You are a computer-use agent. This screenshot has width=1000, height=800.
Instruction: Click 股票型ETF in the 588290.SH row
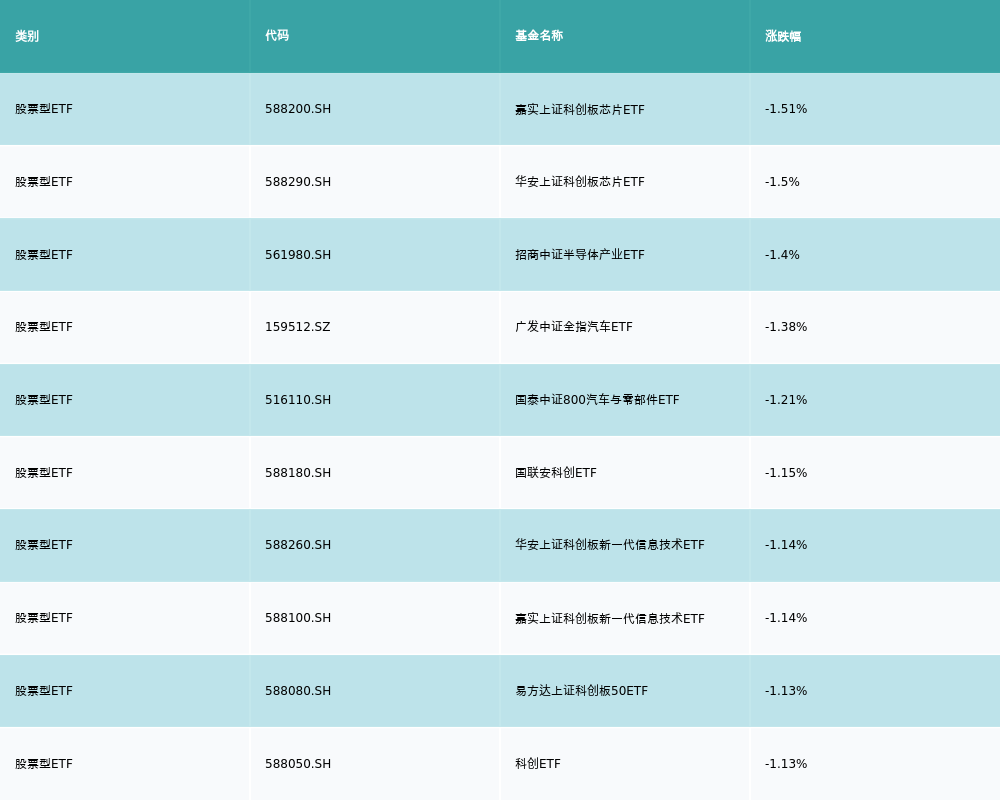(44, 182)
